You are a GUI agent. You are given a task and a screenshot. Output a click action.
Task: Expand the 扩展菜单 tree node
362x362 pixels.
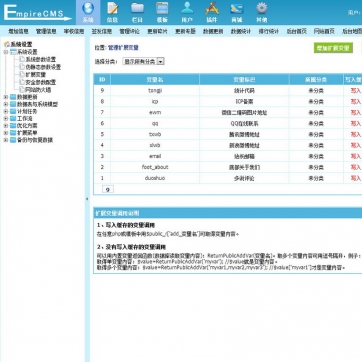tap(6, 133)
